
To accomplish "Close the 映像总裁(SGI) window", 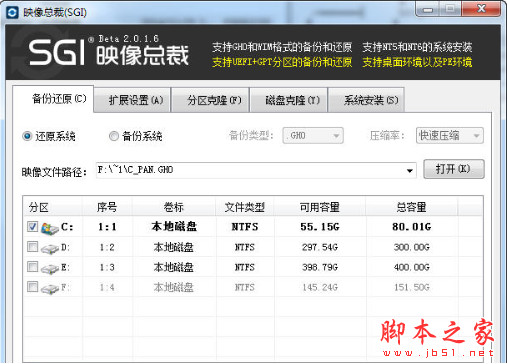I will point(481,9).
